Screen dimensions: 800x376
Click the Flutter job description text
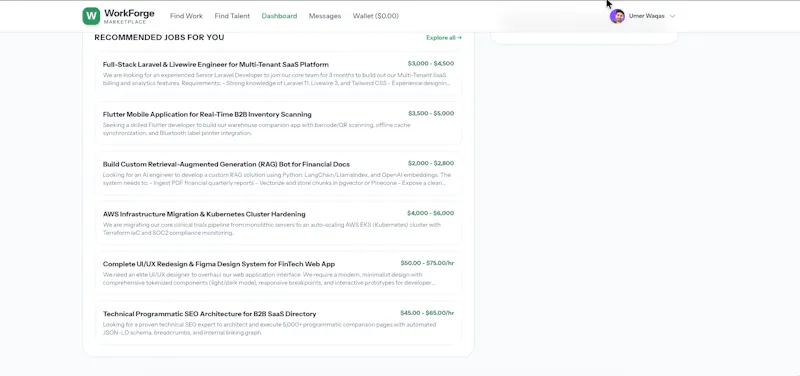[256, 129]
